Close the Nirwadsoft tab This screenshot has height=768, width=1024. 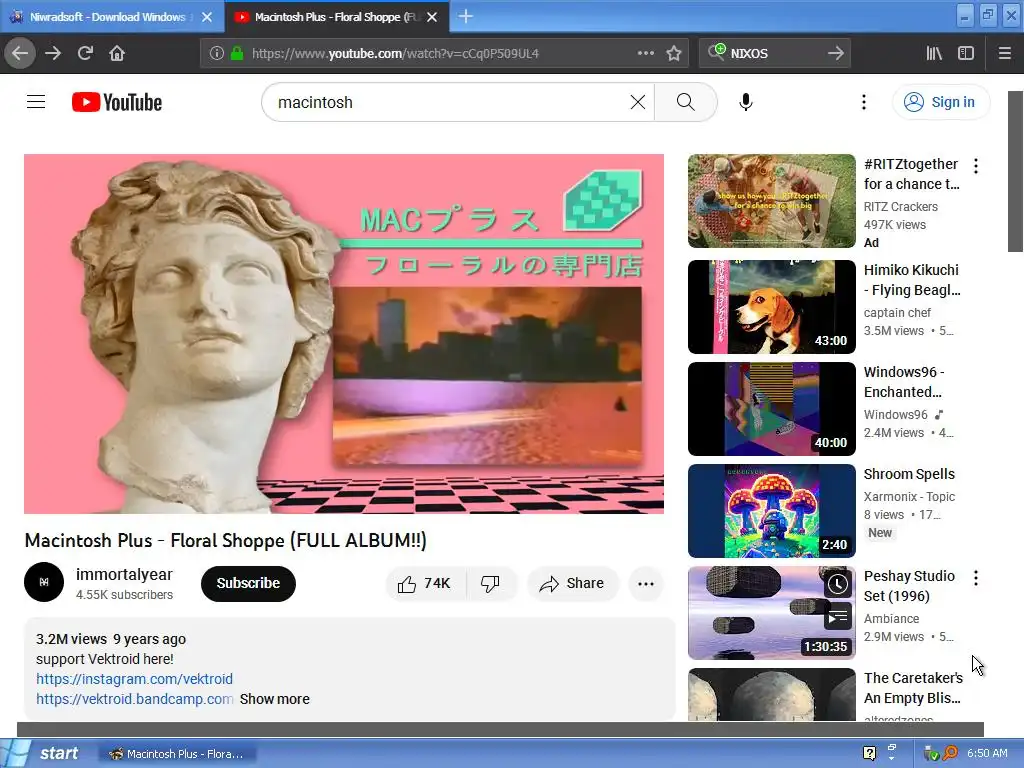click(x=207, y=17)
